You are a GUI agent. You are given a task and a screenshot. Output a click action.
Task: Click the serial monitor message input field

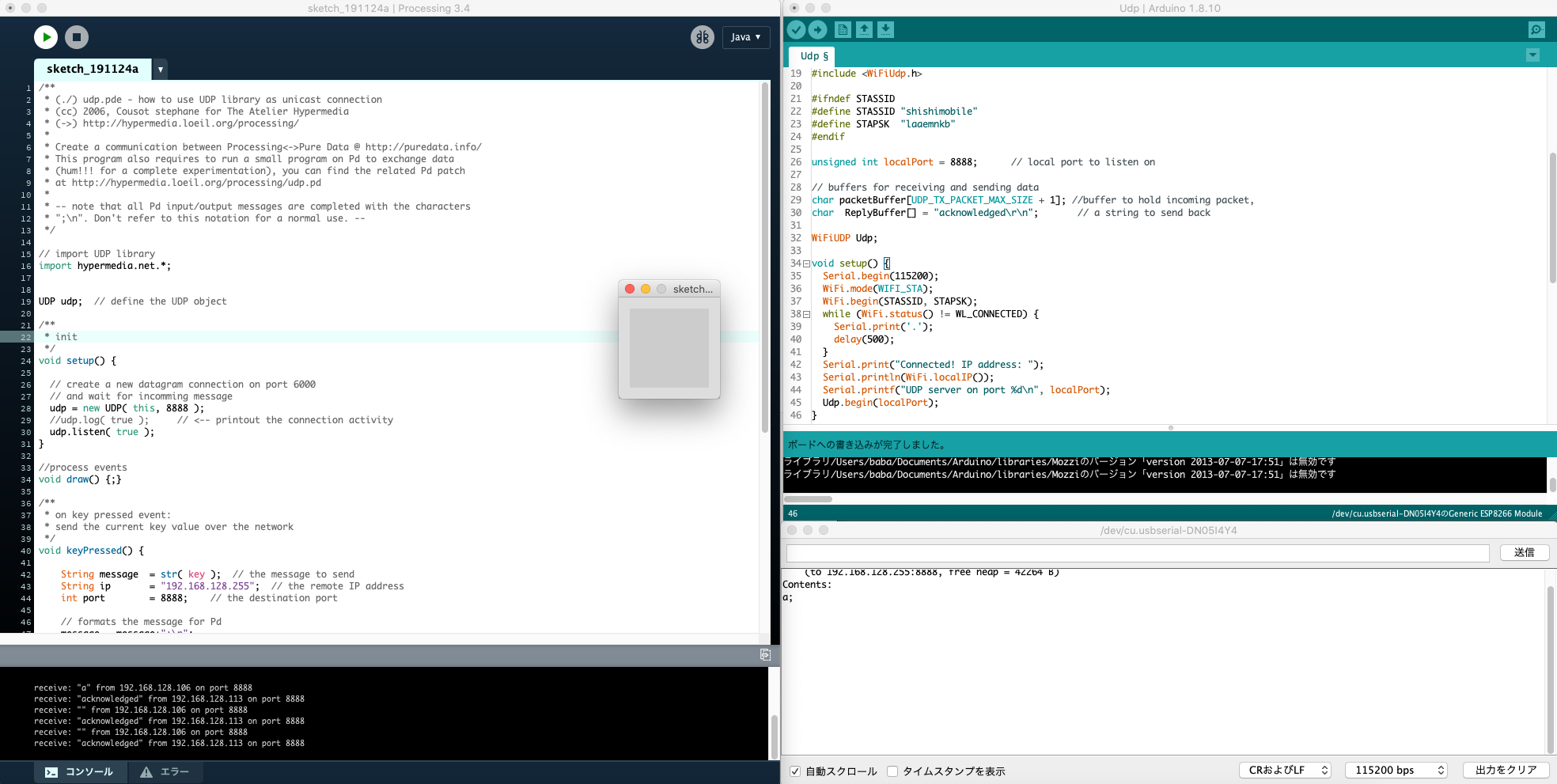pyautogui.click(x=1137, y=553)
